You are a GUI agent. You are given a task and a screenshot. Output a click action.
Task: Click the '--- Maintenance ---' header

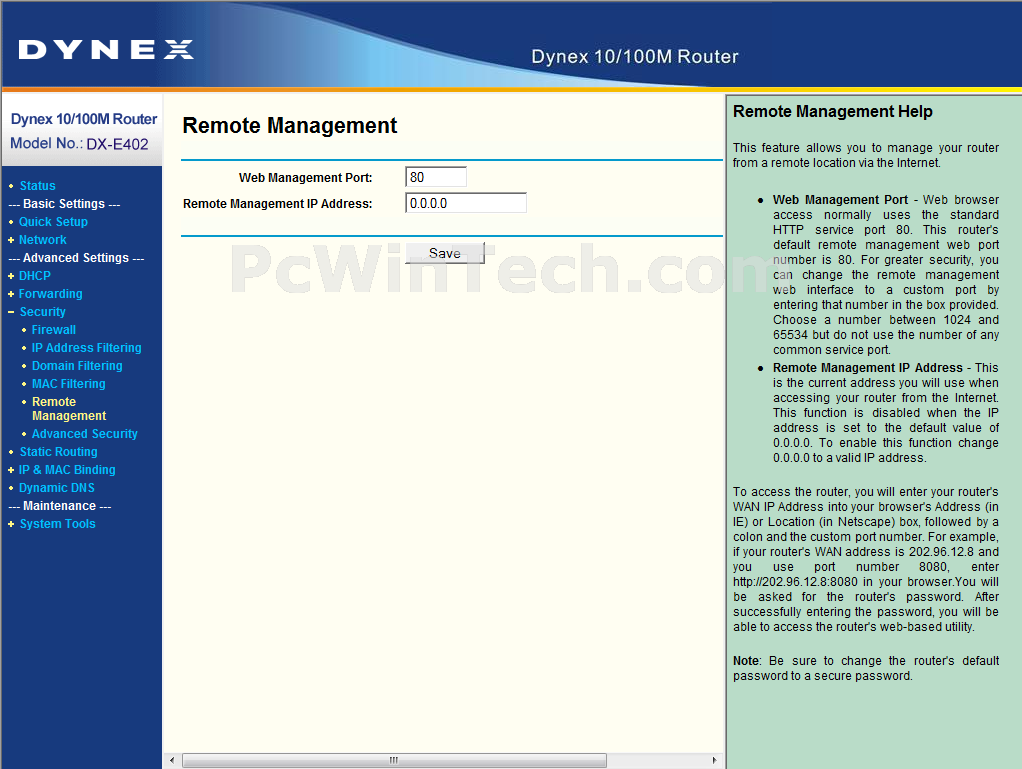[60, 506]
